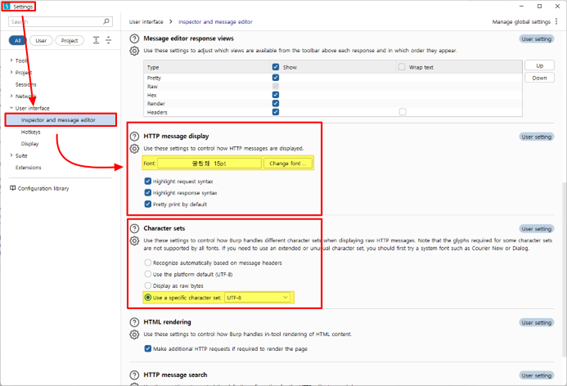Expand the Suite tree node
The height and width of the screenshot is (386, 567).
point(11,156)
